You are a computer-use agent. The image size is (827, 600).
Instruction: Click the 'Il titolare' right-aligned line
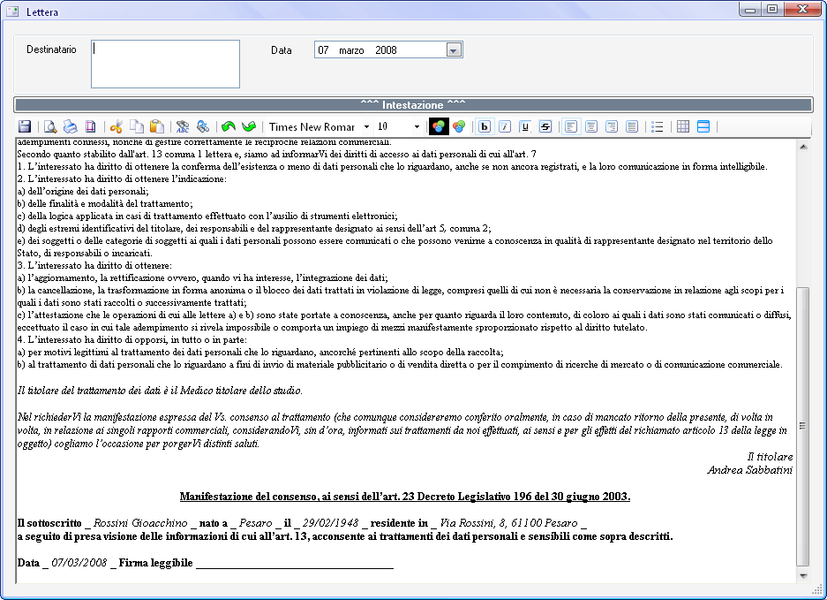(770, 457)
